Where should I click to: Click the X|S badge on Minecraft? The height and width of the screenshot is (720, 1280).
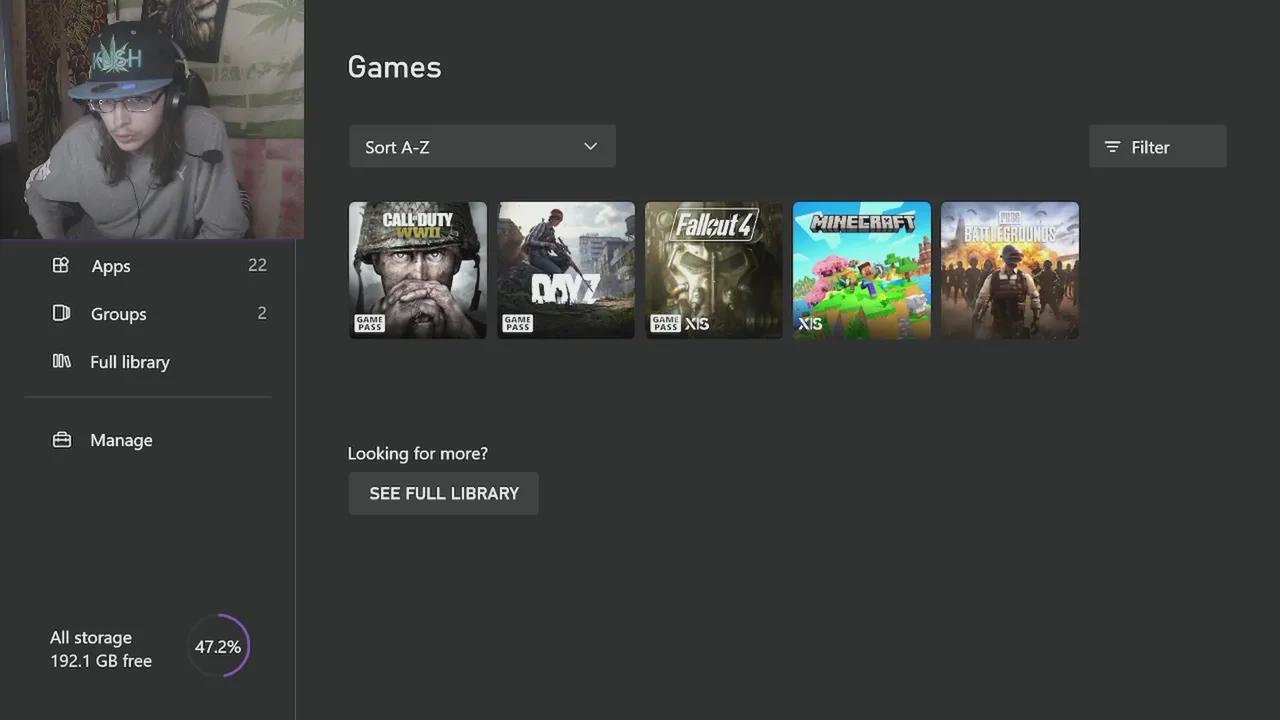pyautogui.click(x=809, y=324)
